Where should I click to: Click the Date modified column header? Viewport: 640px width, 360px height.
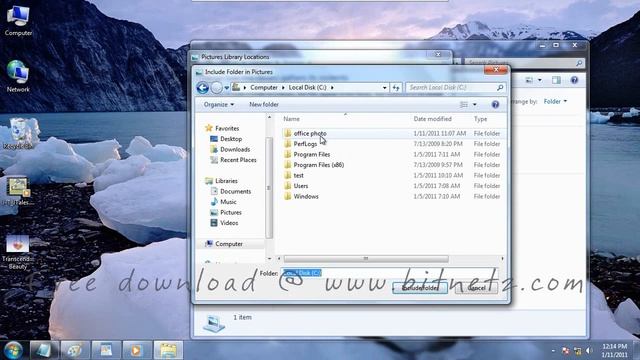pyautogui.click(x=432, y=119)
